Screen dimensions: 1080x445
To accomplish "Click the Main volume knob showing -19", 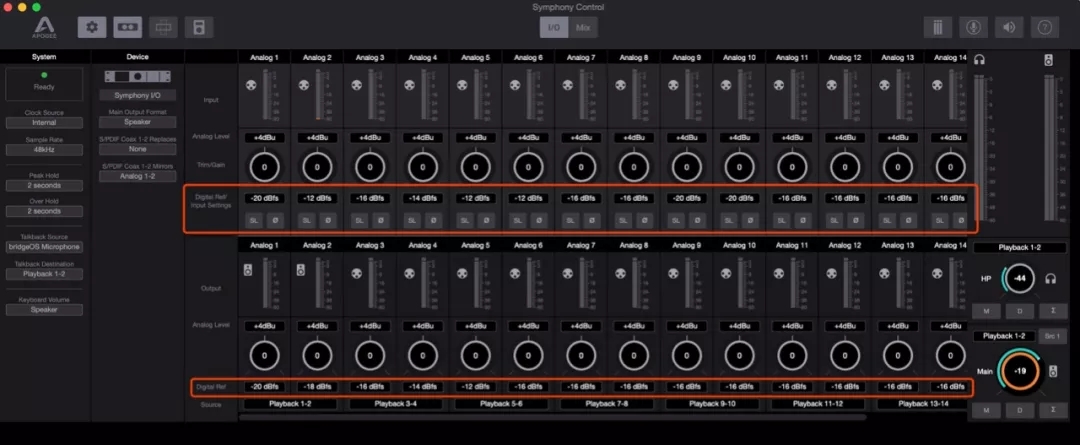I will [1018, 371].
